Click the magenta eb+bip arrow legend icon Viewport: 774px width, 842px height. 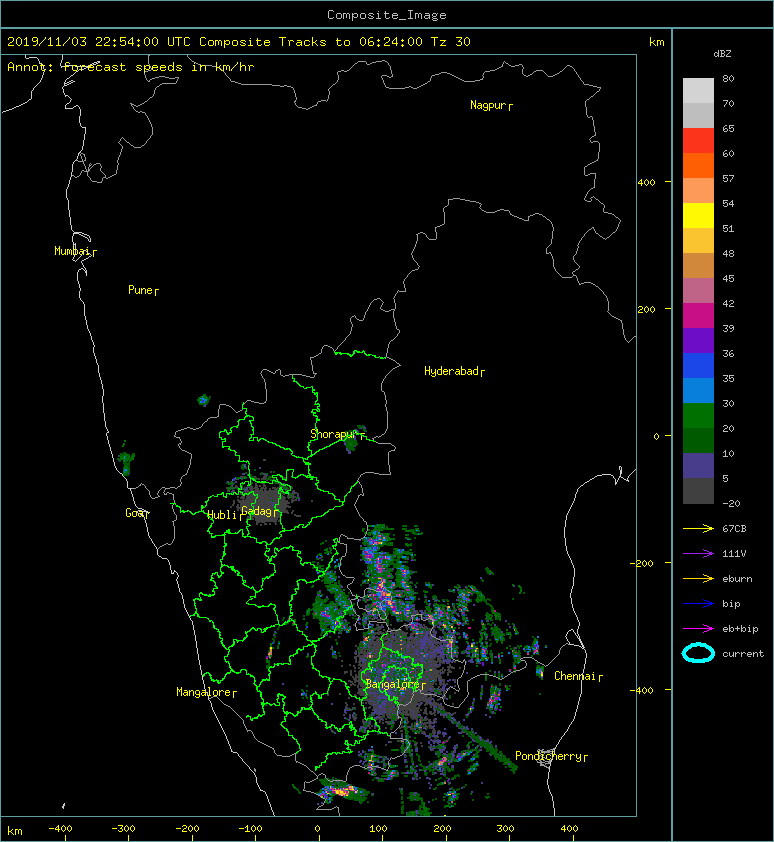[698, 628]
